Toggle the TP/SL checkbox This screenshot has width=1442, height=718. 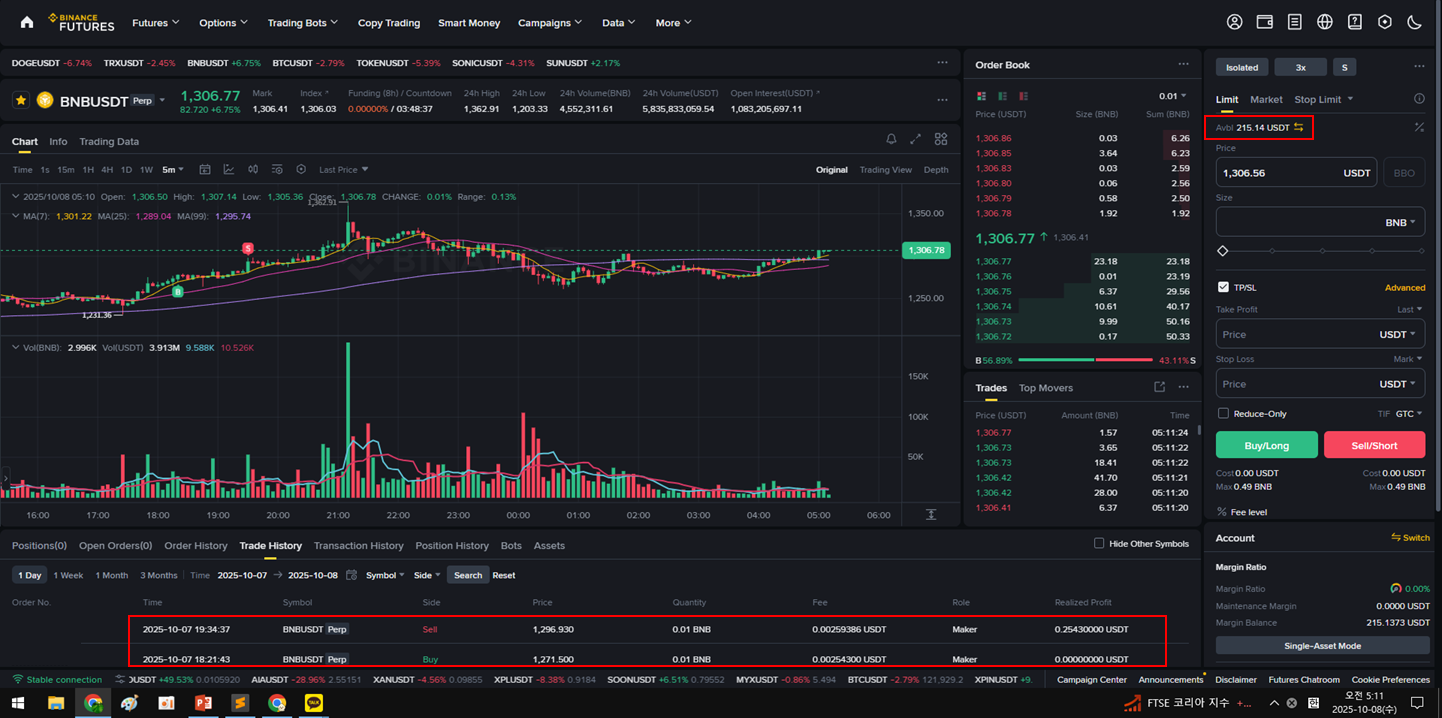(x=1223, y=287)
